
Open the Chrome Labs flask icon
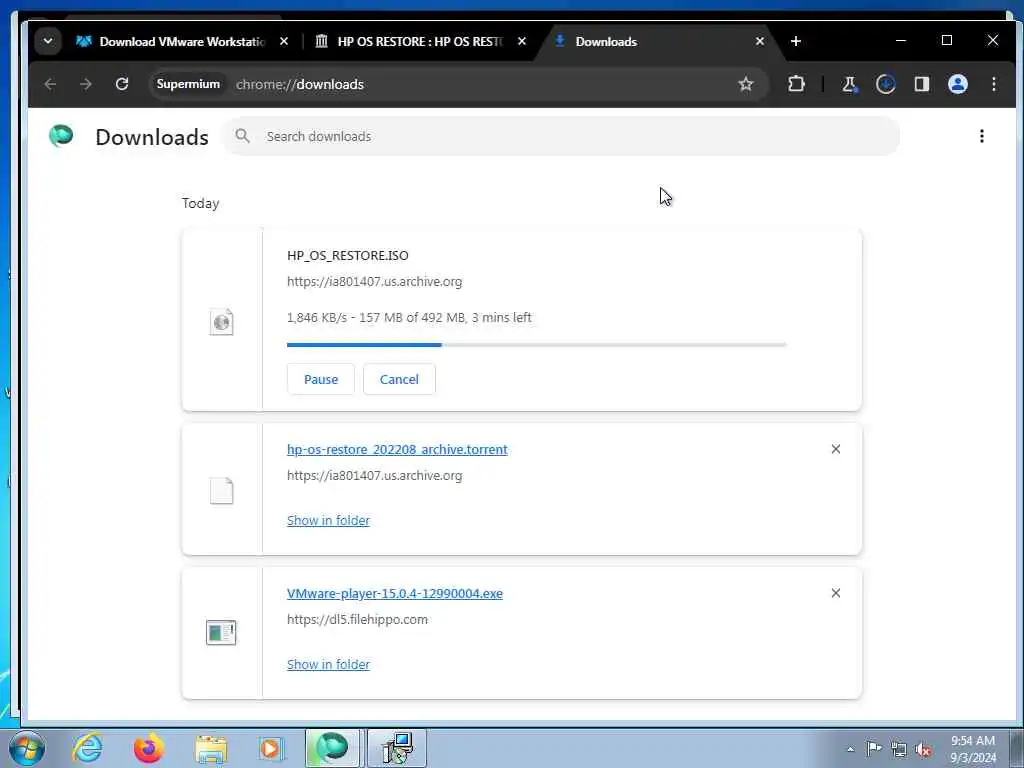pos(850,84)
